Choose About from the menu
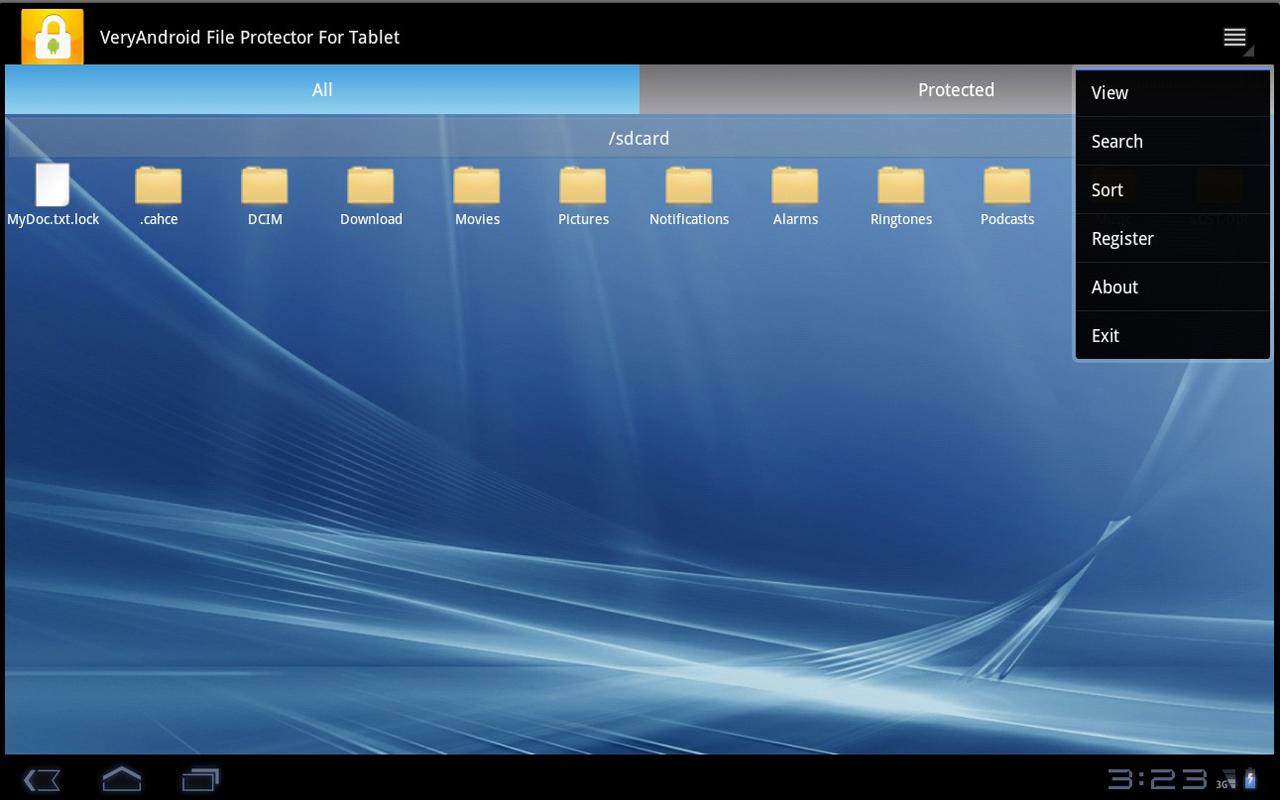The height and width of the screenshot is (800, 1280). (x=1172, y=287)
